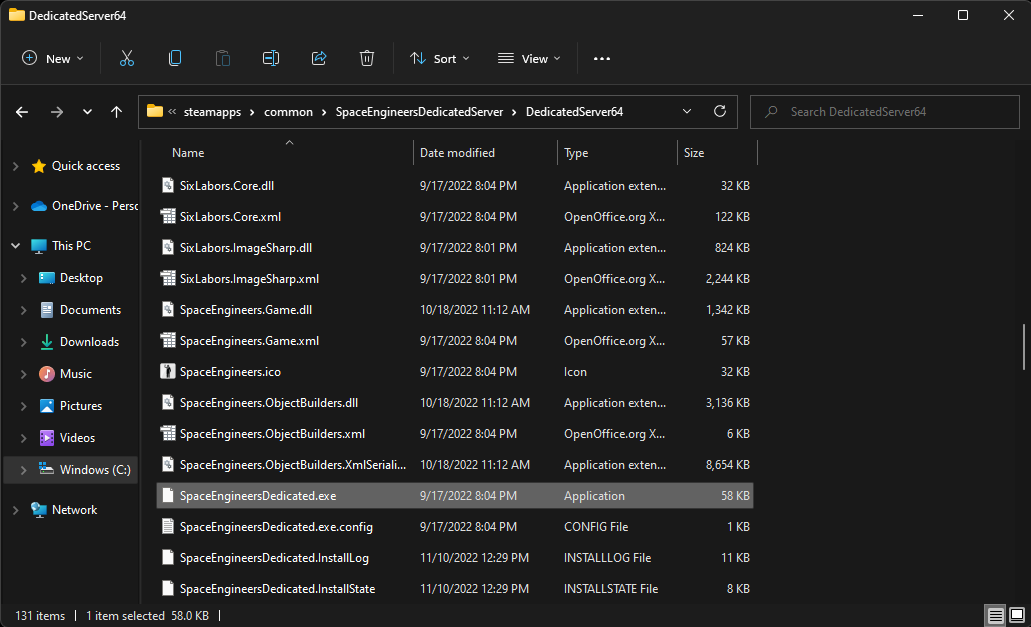Expand the Quick access tree node

pyautogui.click(x=16, y=166)
